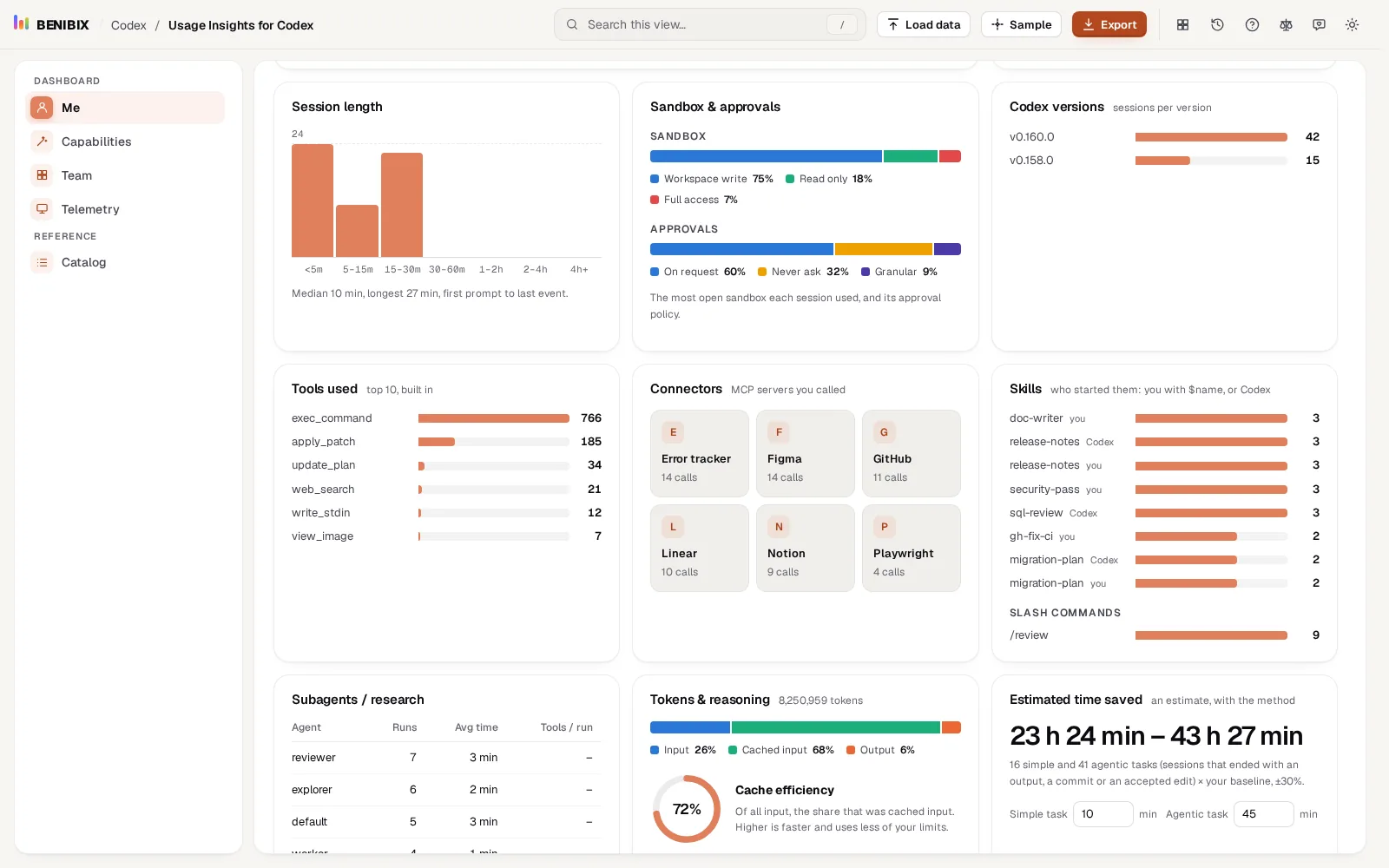
Task: Click the GitHub G badge
Action: point(884,432)
